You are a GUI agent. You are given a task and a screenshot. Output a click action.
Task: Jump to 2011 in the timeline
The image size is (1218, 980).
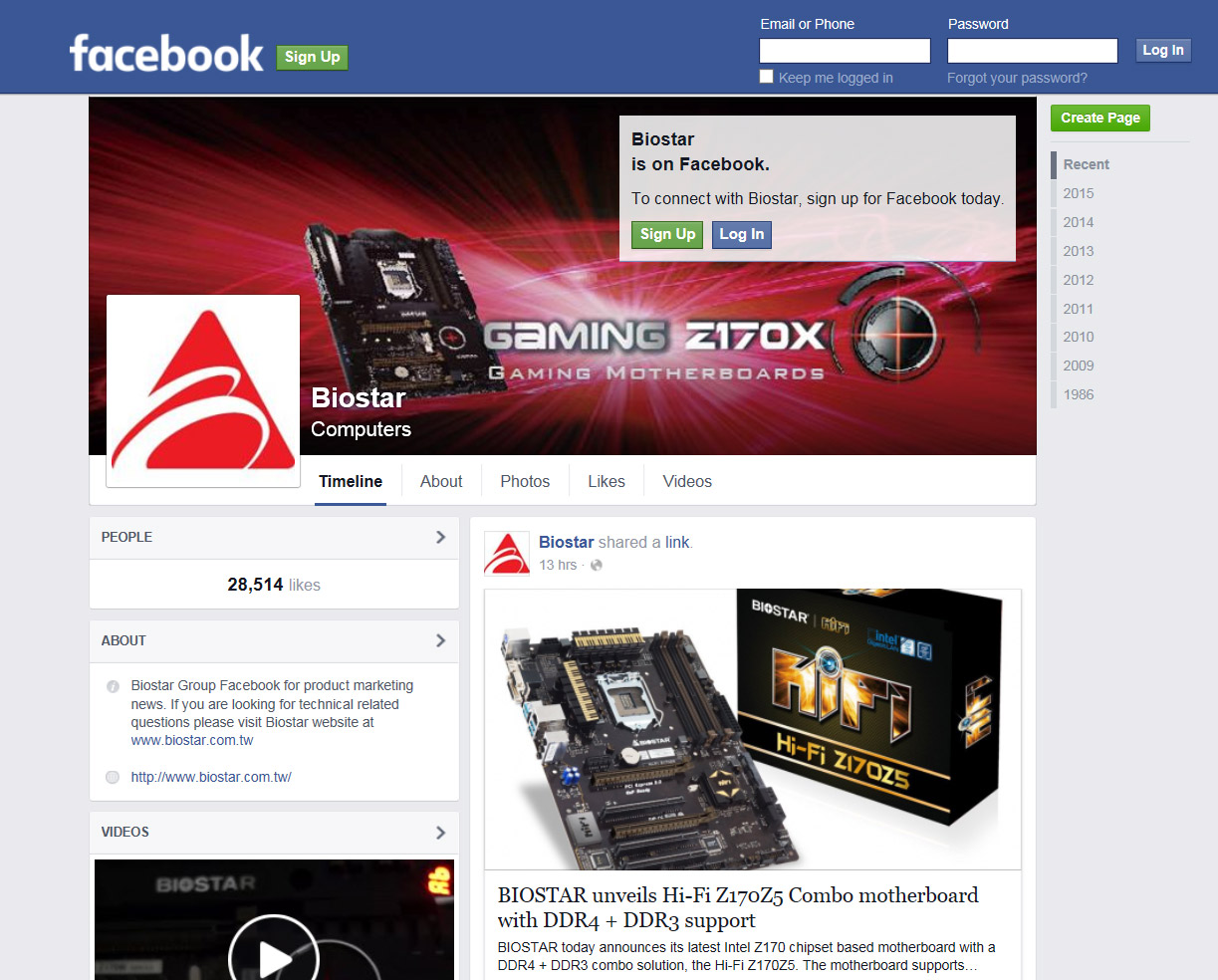tap(1079, 310)
